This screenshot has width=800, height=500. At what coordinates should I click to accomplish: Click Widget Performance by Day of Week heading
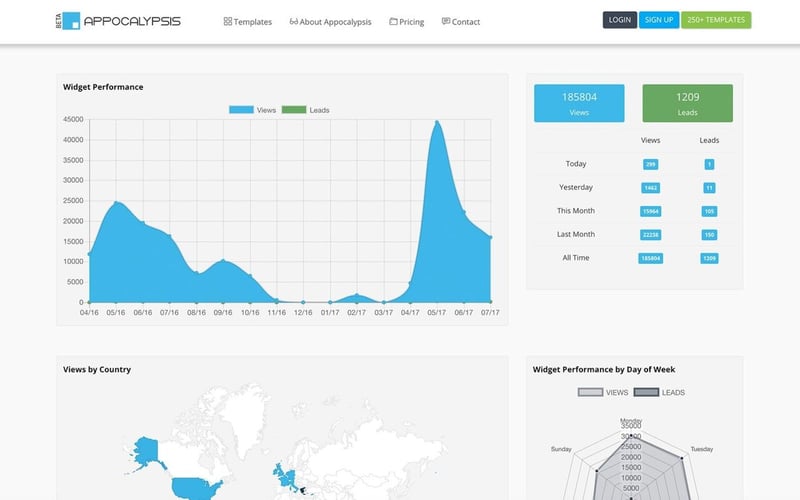[604, 369]
